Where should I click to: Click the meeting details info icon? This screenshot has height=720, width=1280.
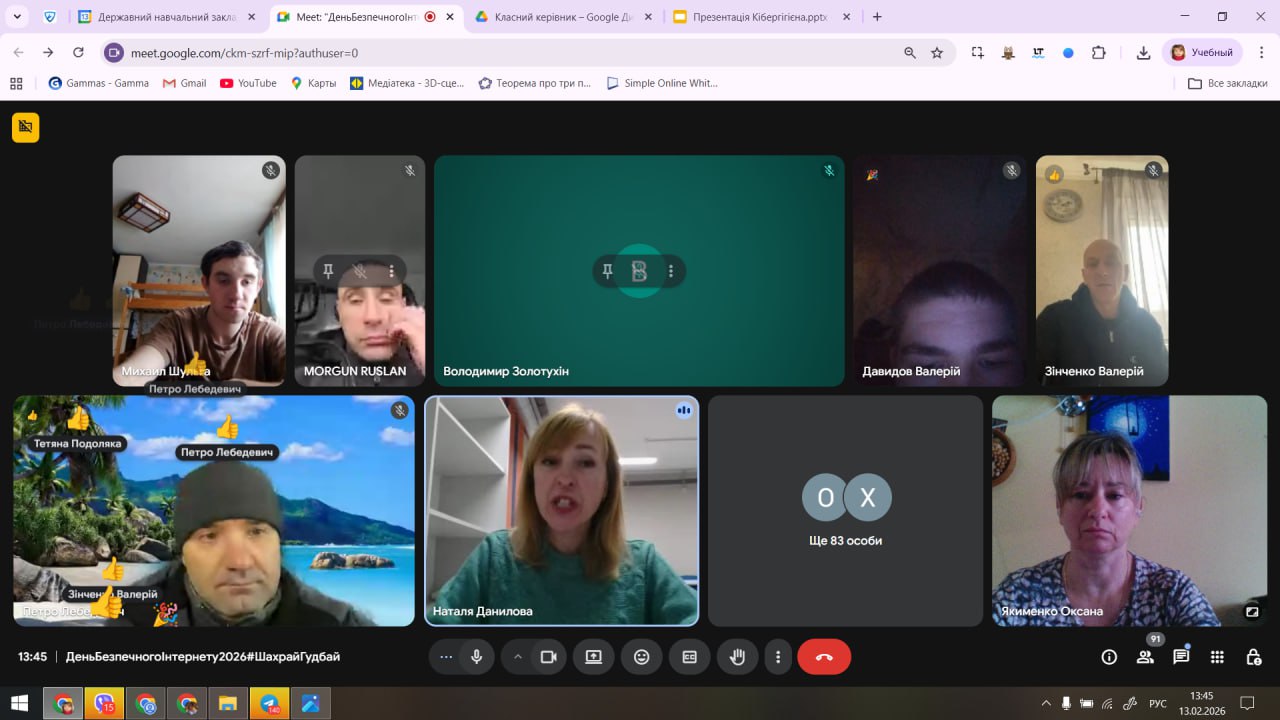point(1109,657)
